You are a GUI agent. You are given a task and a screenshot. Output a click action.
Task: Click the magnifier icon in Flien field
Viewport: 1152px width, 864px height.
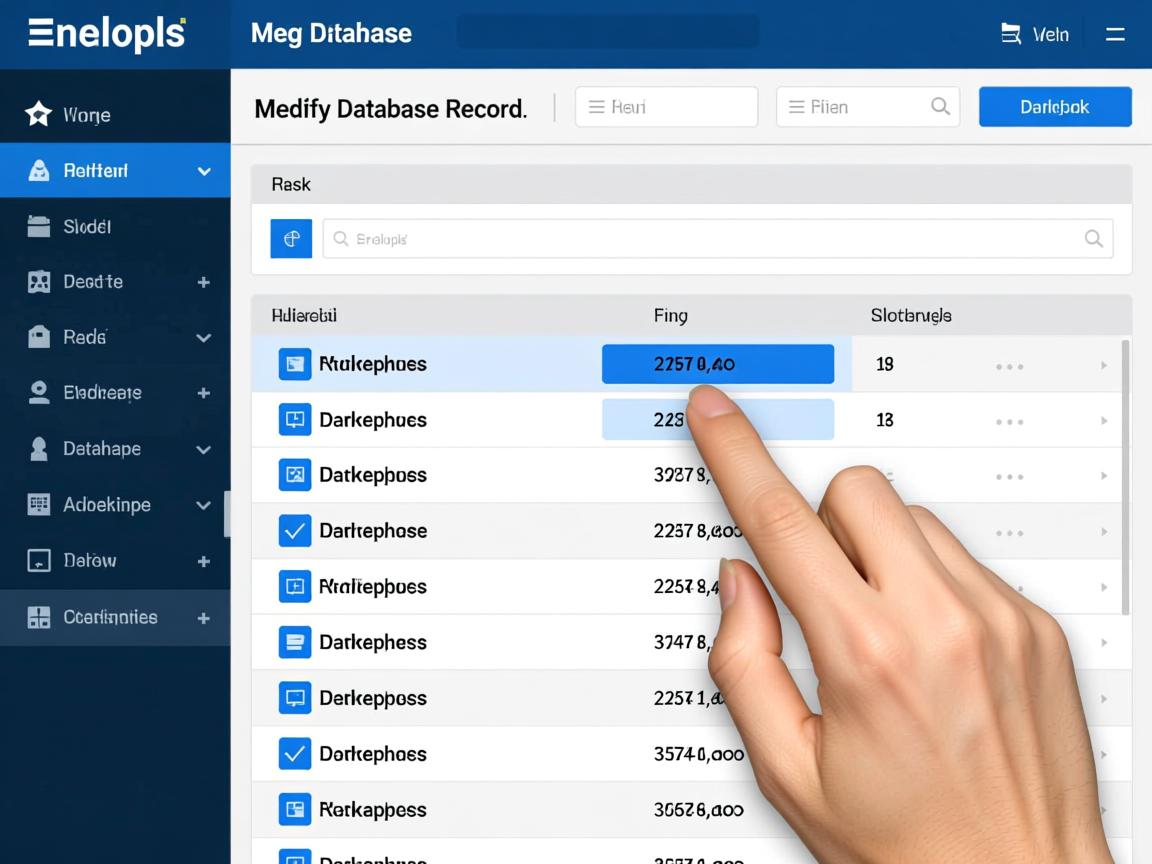pos(940,106)
